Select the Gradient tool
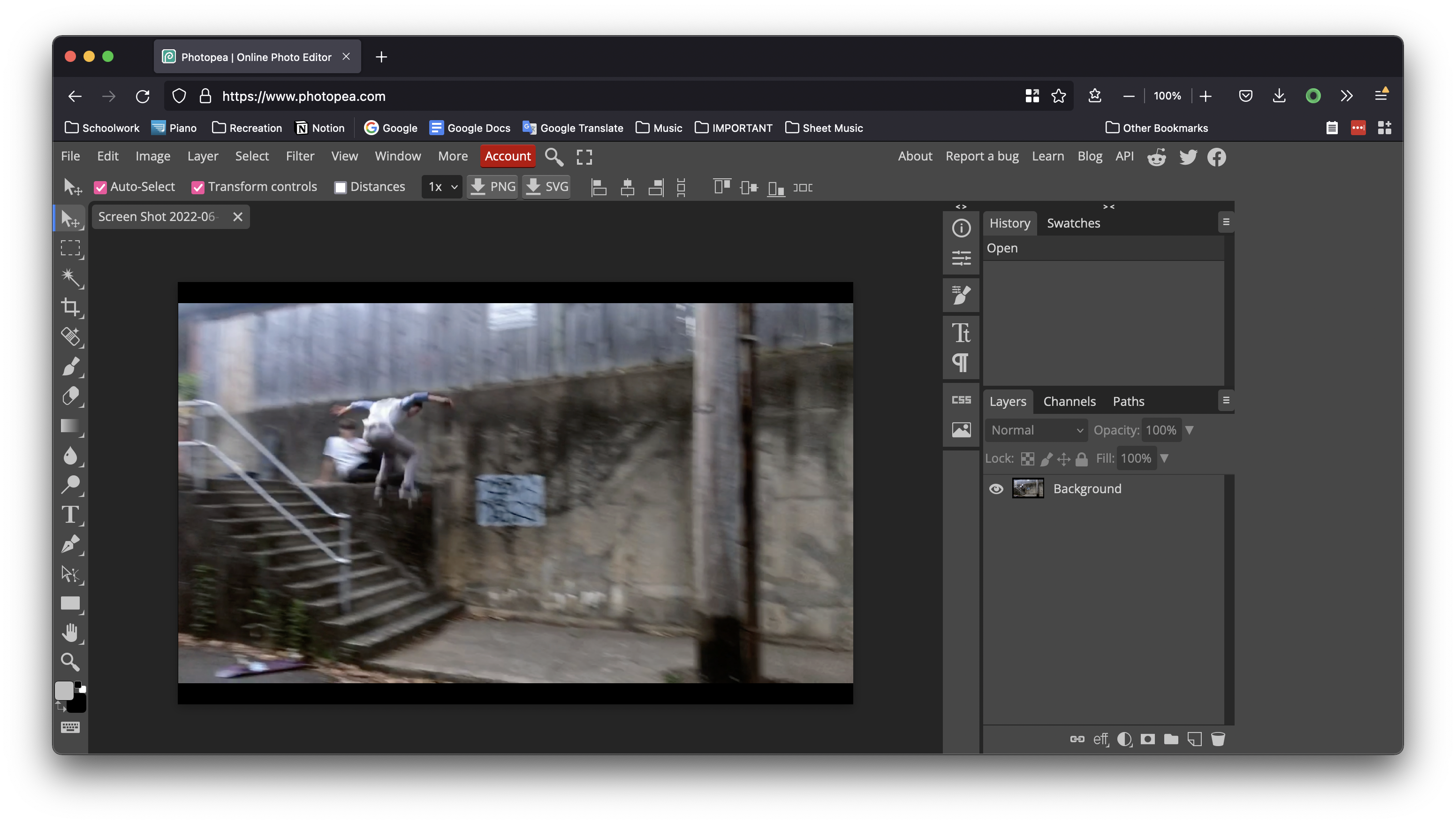Image resolution: width=1456 pixels, height=824 pixels. pyautogui.click(x=71, y=426)
